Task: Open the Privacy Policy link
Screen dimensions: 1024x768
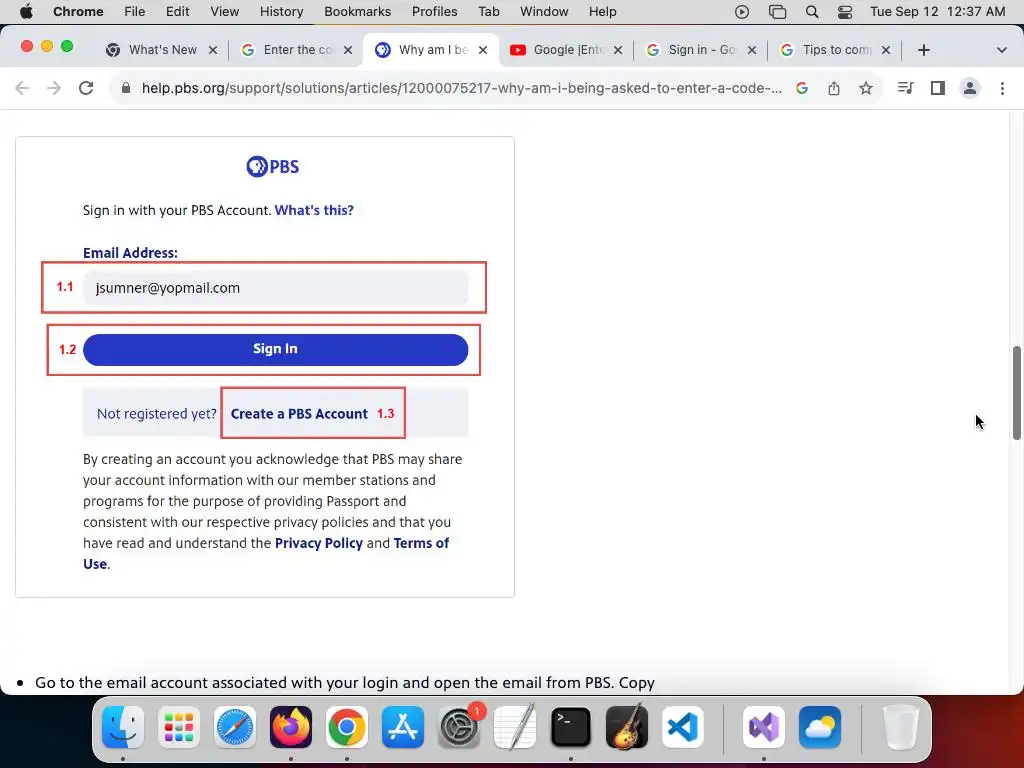Action: (x=319, y=543)
